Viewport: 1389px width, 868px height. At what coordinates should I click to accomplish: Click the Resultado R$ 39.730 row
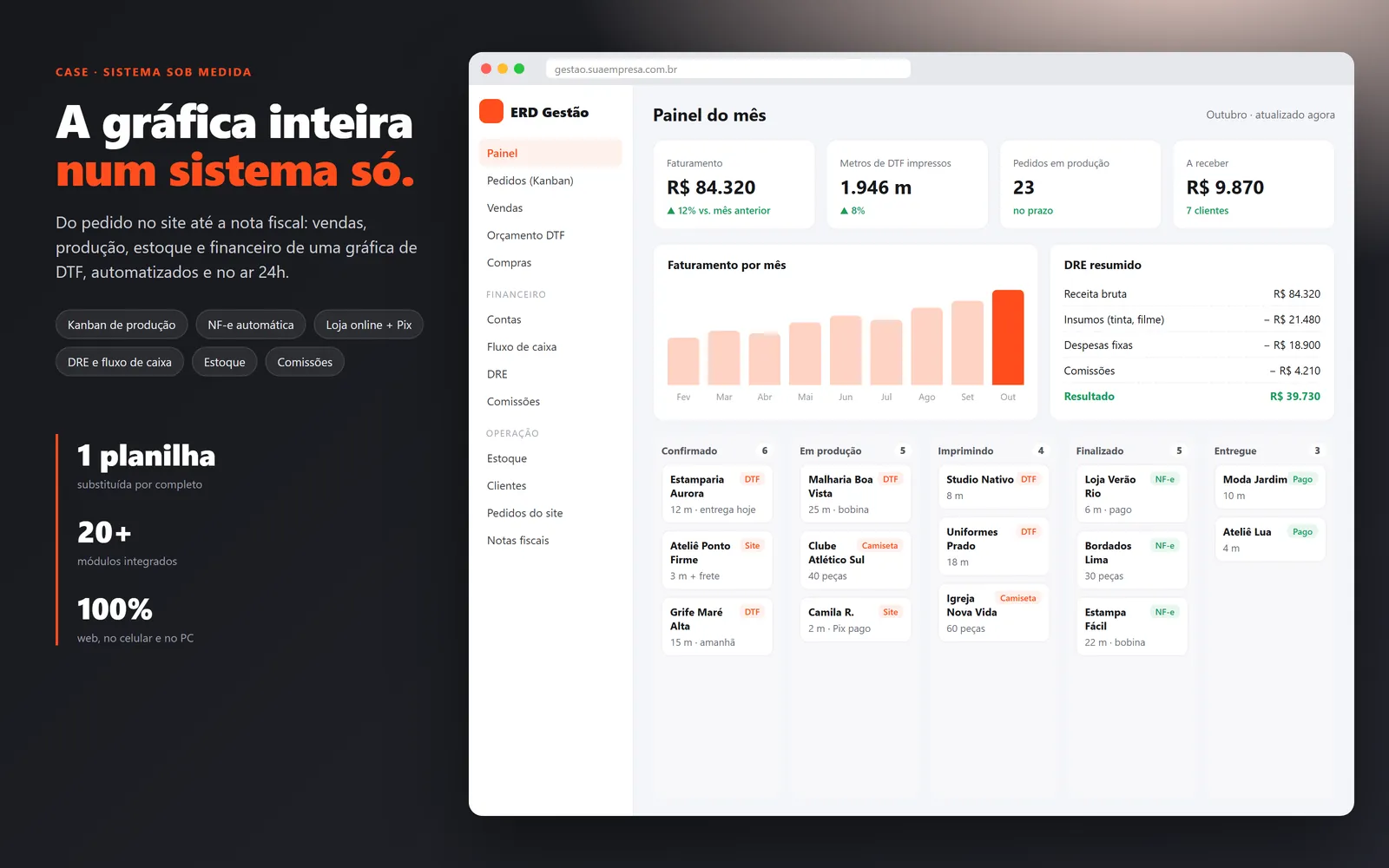coord(1192,397)
